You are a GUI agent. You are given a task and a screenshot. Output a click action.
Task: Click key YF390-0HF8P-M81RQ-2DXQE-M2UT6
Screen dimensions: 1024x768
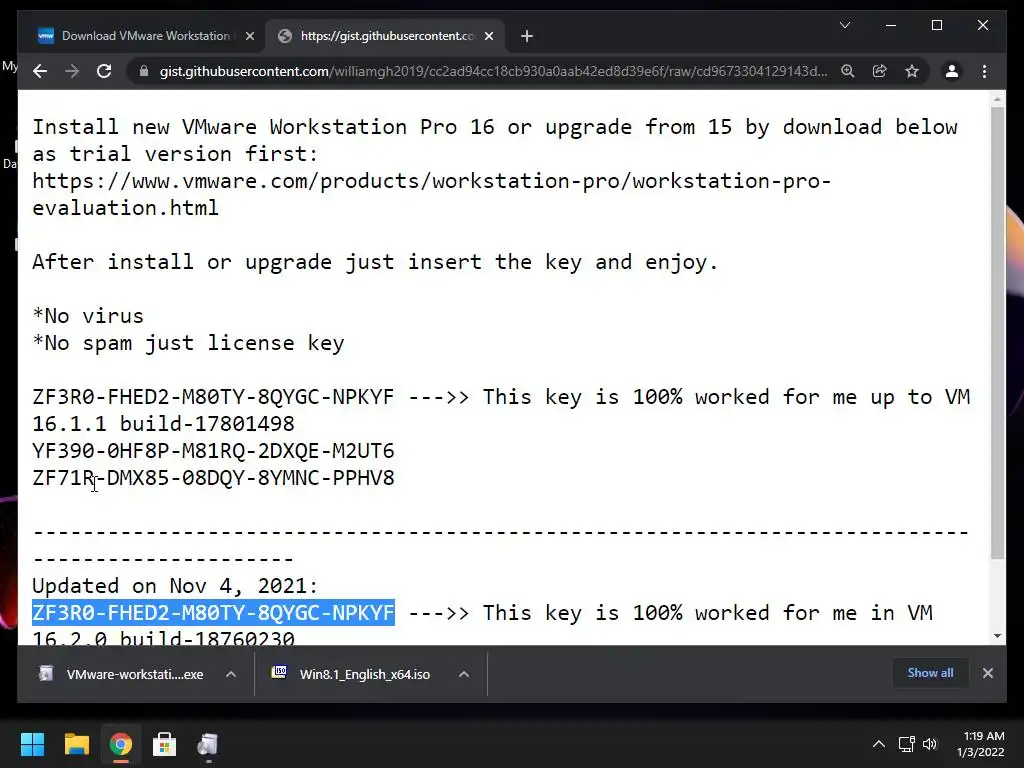(x=214, y=451)
